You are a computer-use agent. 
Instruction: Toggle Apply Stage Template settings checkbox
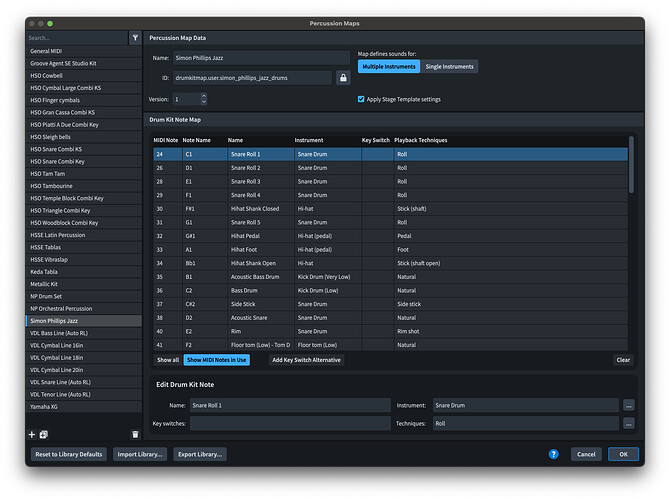pyautogui.click(x=361, y=99)
